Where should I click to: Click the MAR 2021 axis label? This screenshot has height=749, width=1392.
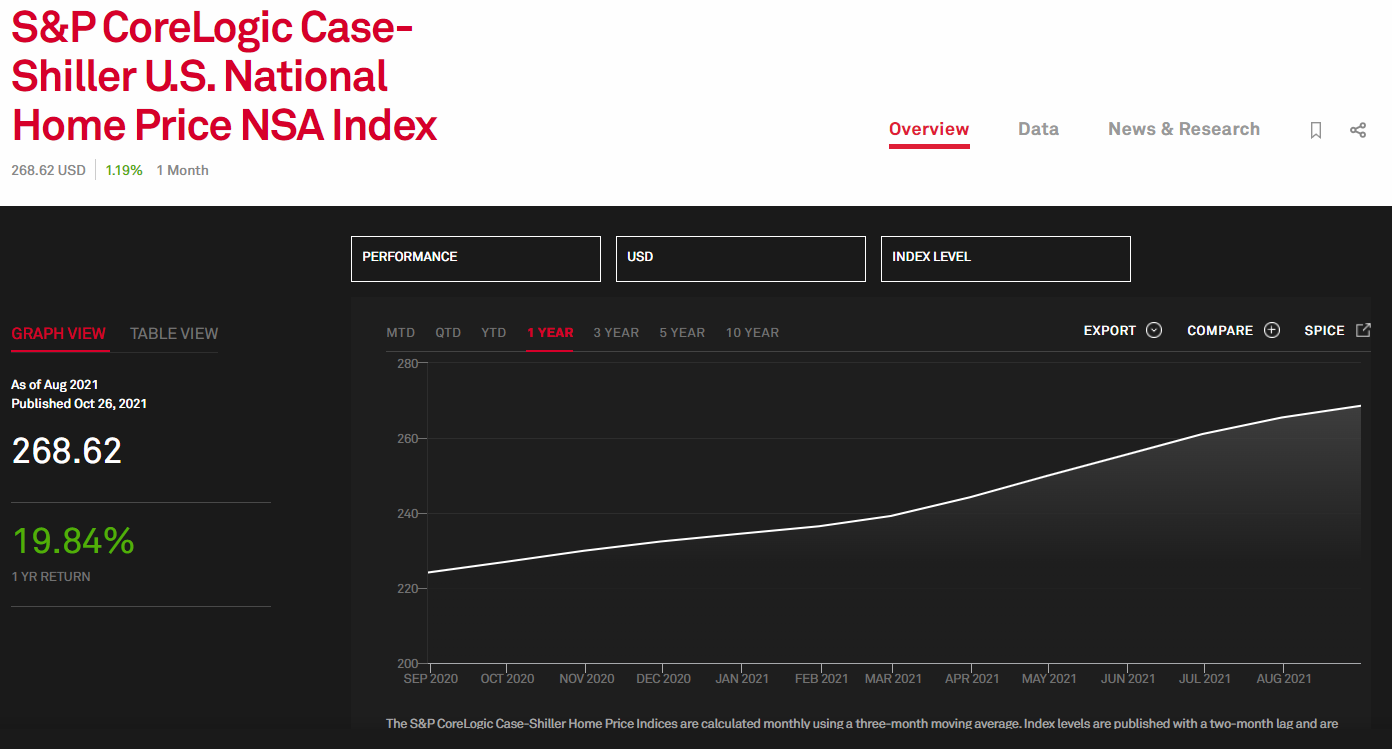(893, 679)
